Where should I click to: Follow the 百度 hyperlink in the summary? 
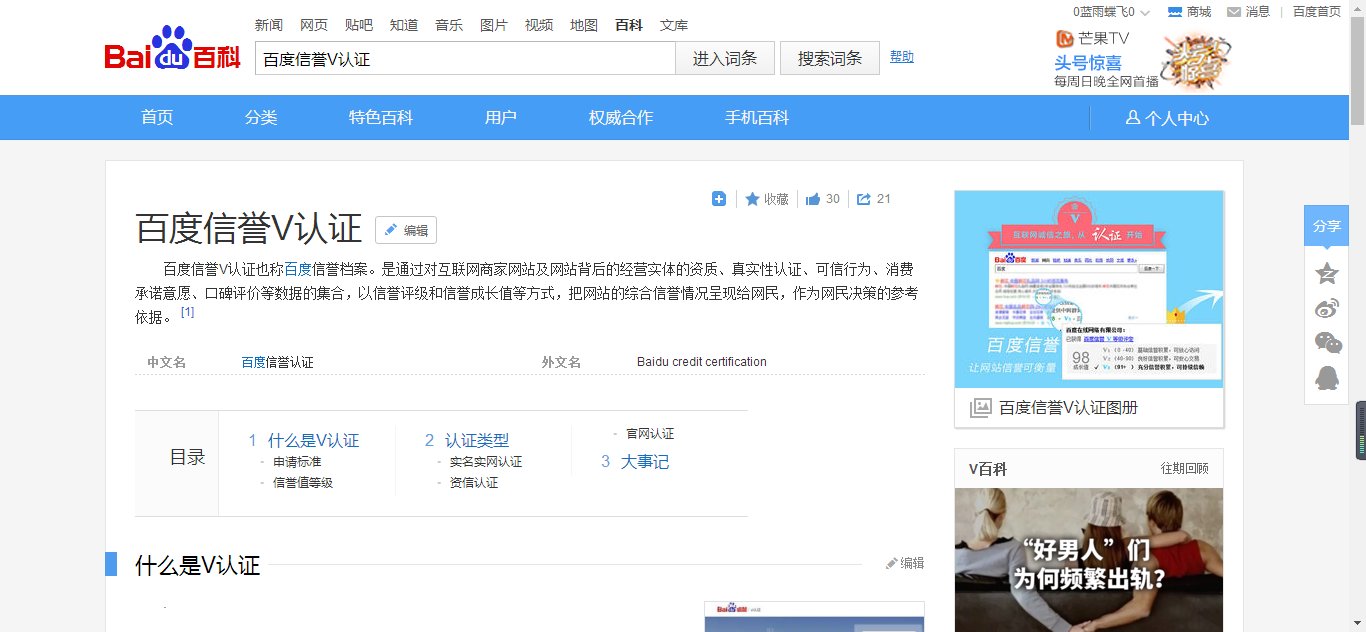[295, 269]
